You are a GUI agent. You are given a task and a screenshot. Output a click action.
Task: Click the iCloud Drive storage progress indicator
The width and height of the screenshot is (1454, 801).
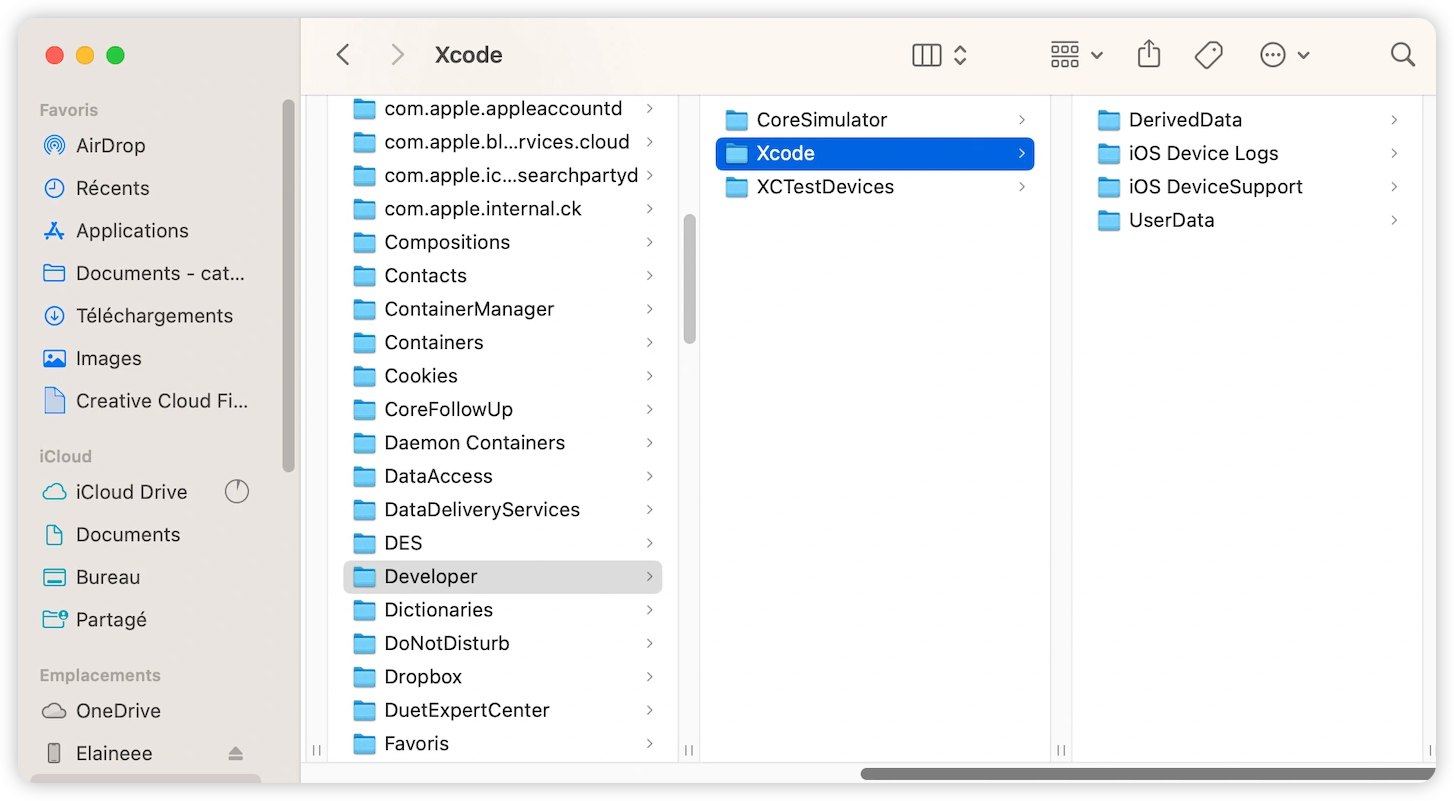(237, 491)
